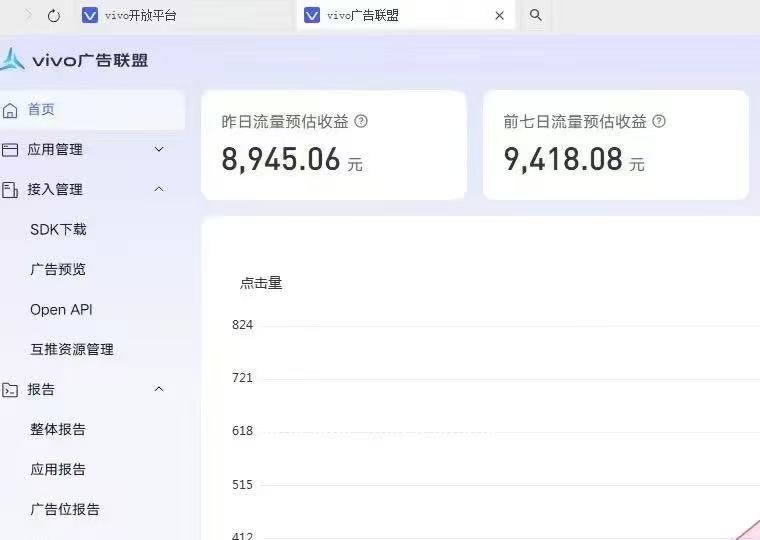The height and width of the screenshot is (540, 760).
Task: Click the 接入管理 document icon
Action: coord(10,190)
